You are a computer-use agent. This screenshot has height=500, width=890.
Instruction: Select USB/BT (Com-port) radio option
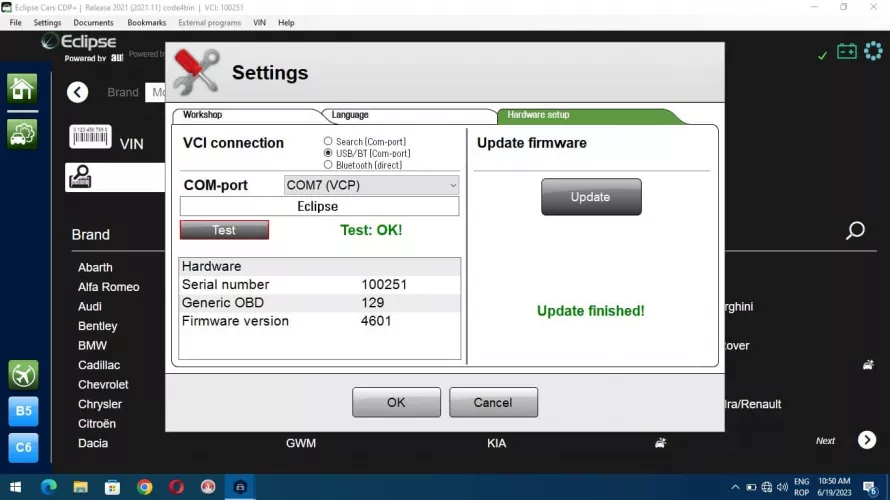pos(328,153)
